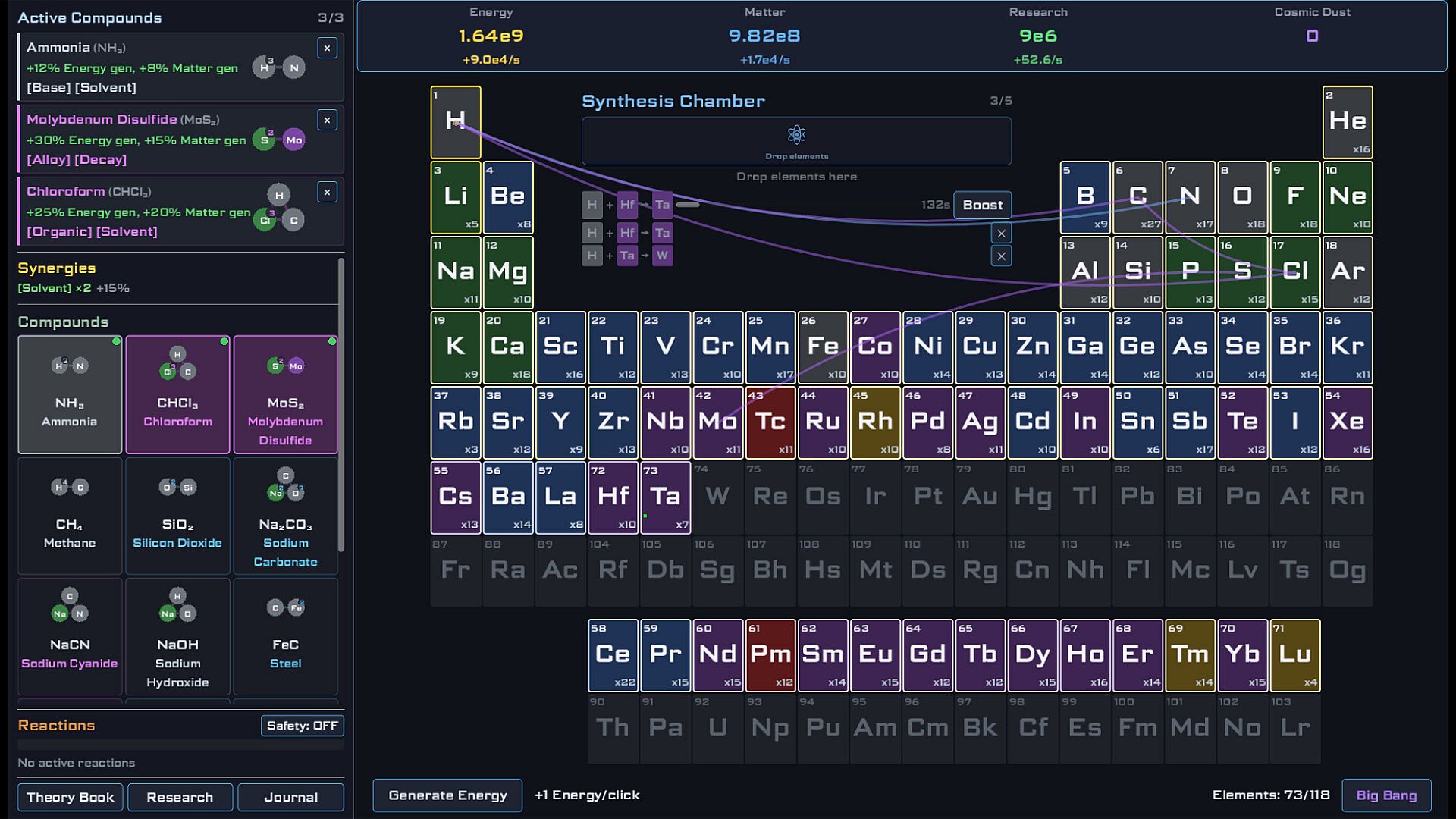Image resolution: width=1456 pixels, height=819 pixels.
Task: Open the Journal tab
Action: click(x=290, y=797)
